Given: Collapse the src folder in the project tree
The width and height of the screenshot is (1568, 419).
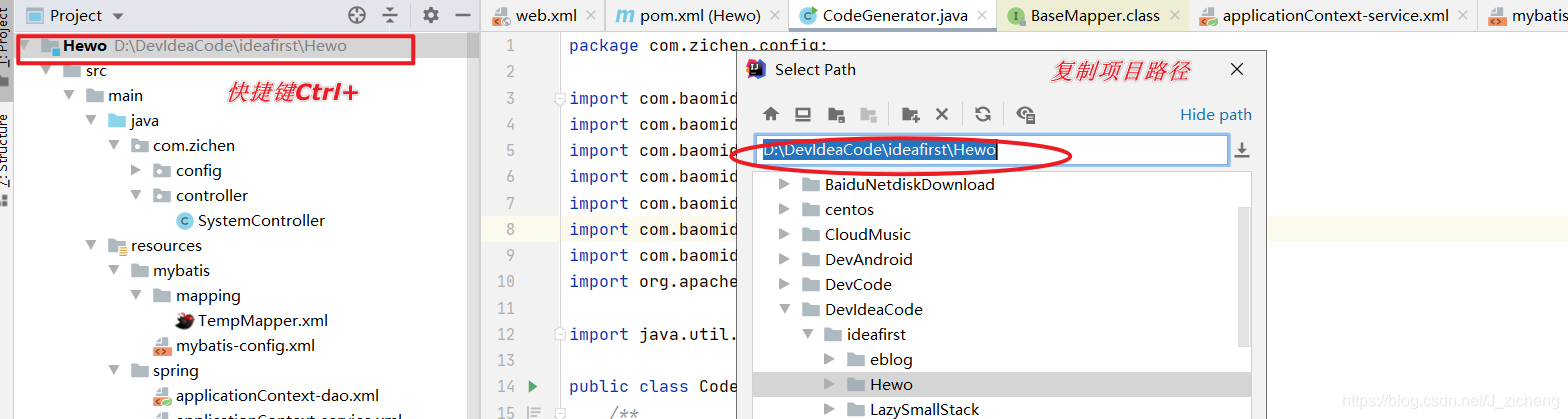Looking at the screenshot, I should [x=46, y=71].
